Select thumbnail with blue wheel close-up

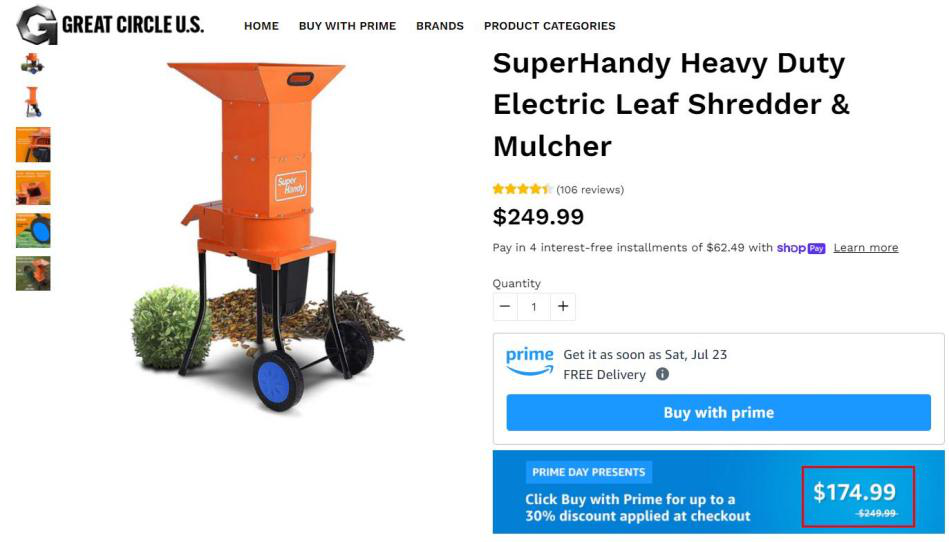click(x=33, y=230)
